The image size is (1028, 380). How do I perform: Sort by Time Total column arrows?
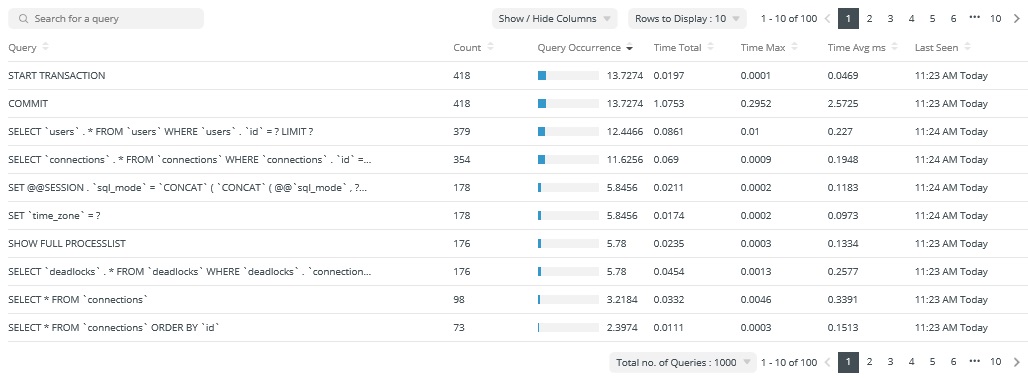pos(711,47)
